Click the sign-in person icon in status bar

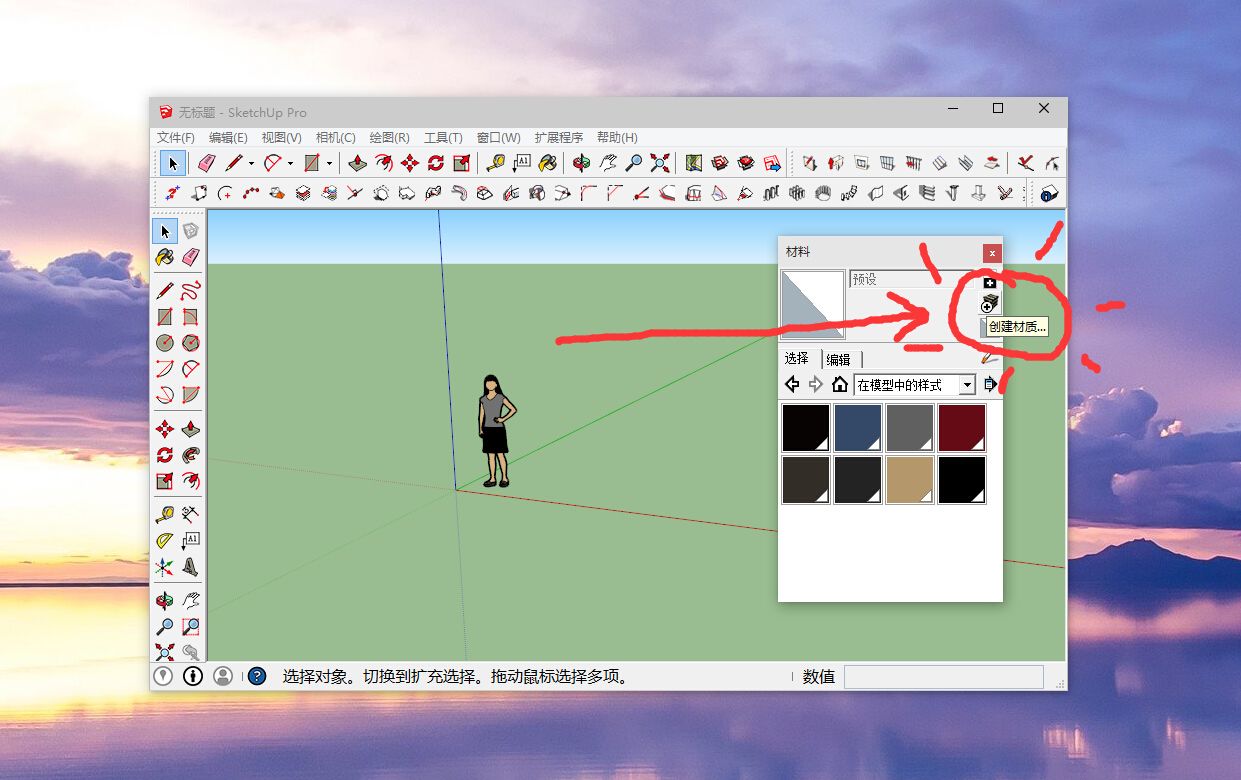point(223,676)
